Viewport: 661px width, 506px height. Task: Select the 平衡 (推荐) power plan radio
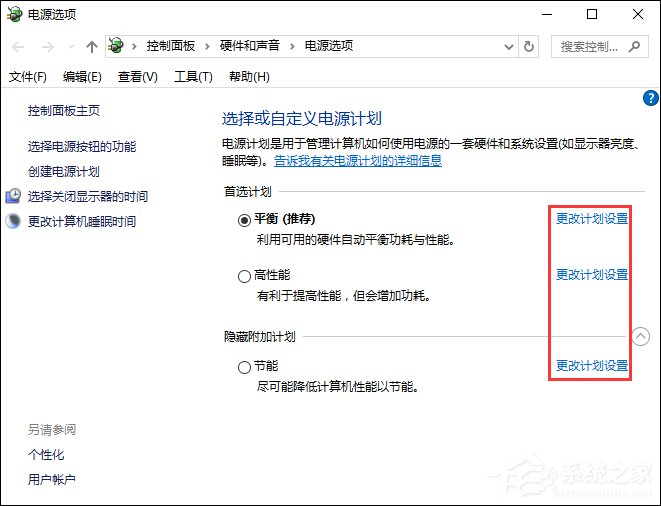245,220
